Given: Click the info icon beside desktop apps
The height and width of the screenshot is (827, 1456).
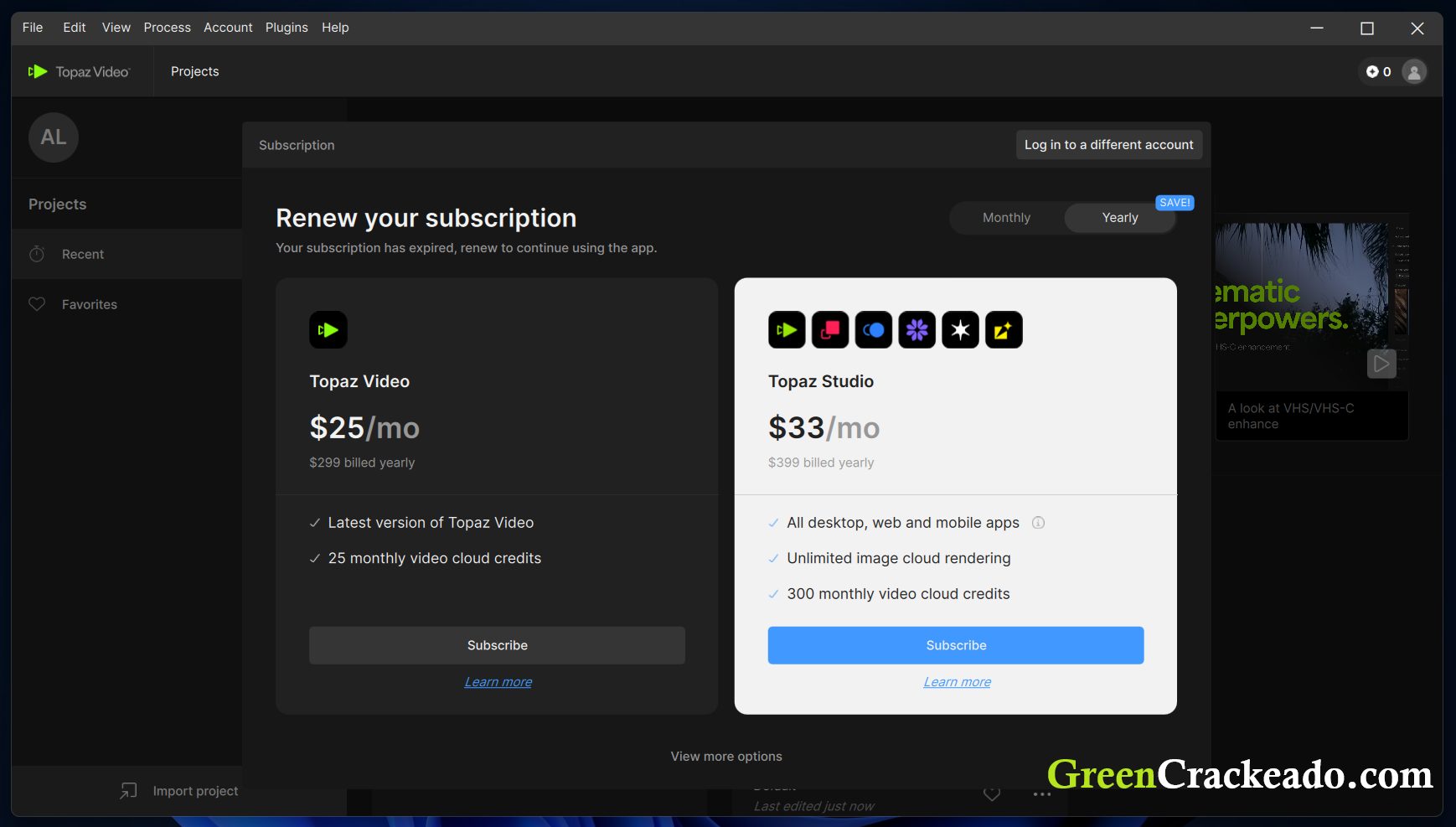Looking at the screenshot, I should tap(1038, 523).
